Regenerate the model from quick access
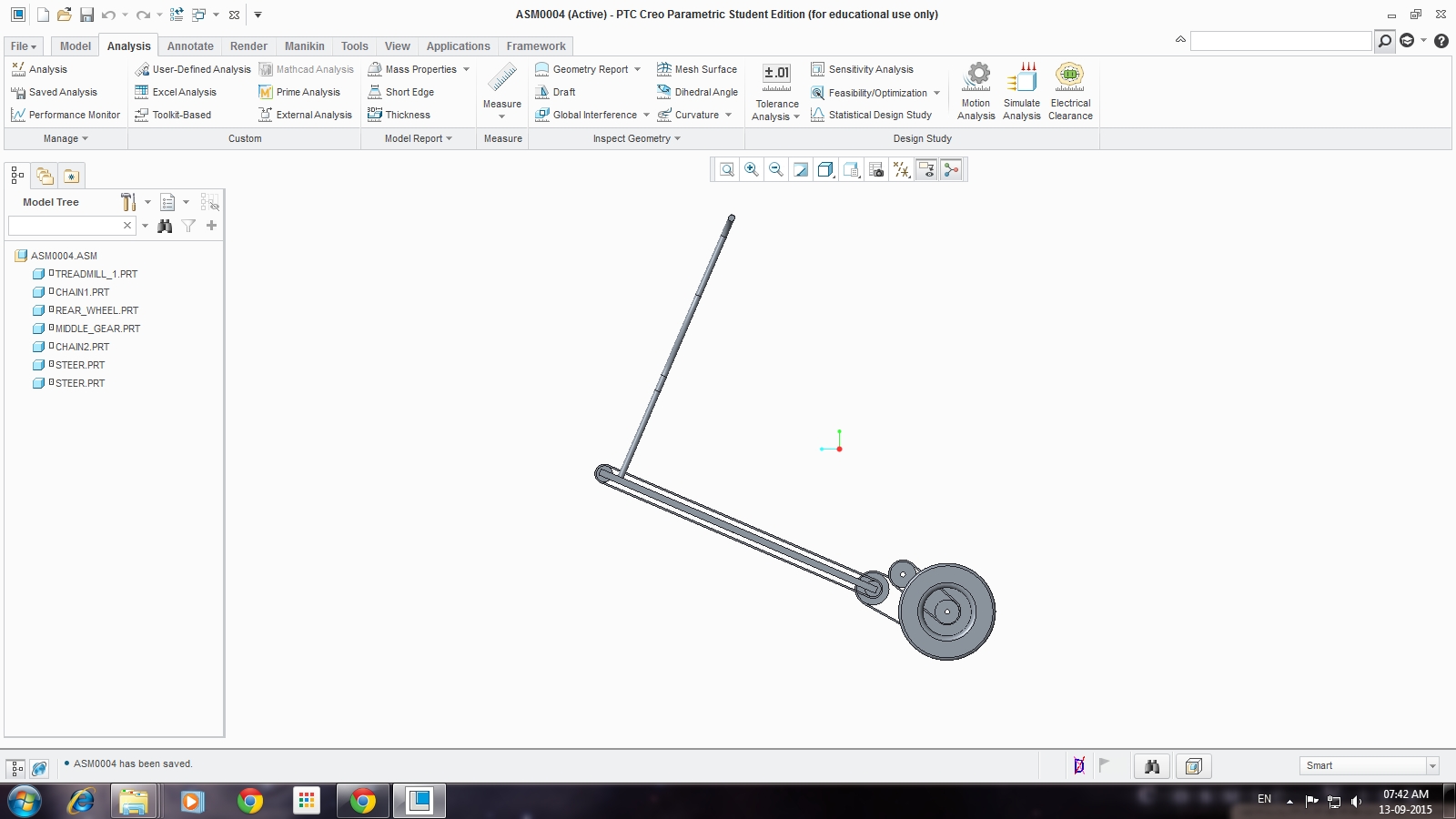The width and height of the screenshot is (1456, 819). (177, 15)
